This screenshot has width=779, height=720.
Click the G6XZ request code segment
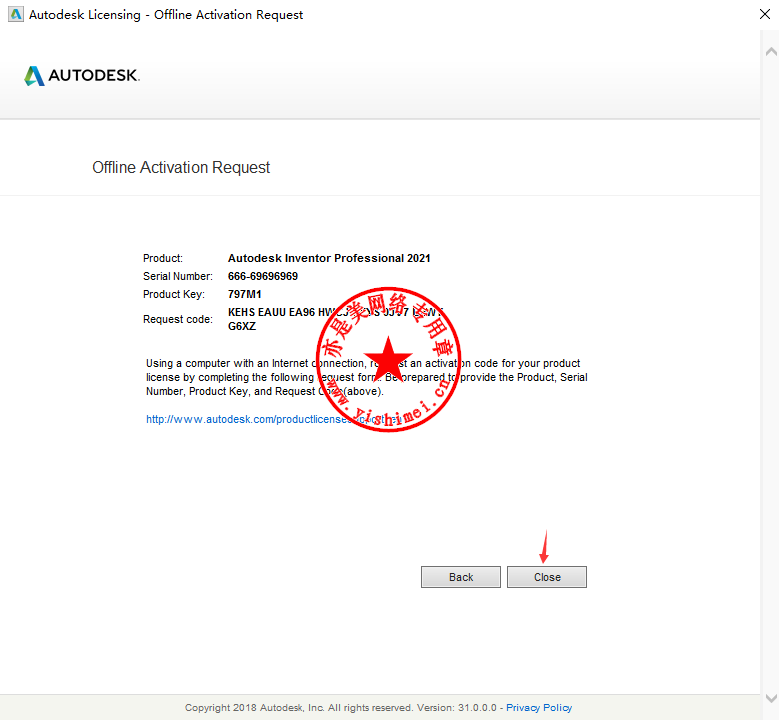tap(242, 326)
